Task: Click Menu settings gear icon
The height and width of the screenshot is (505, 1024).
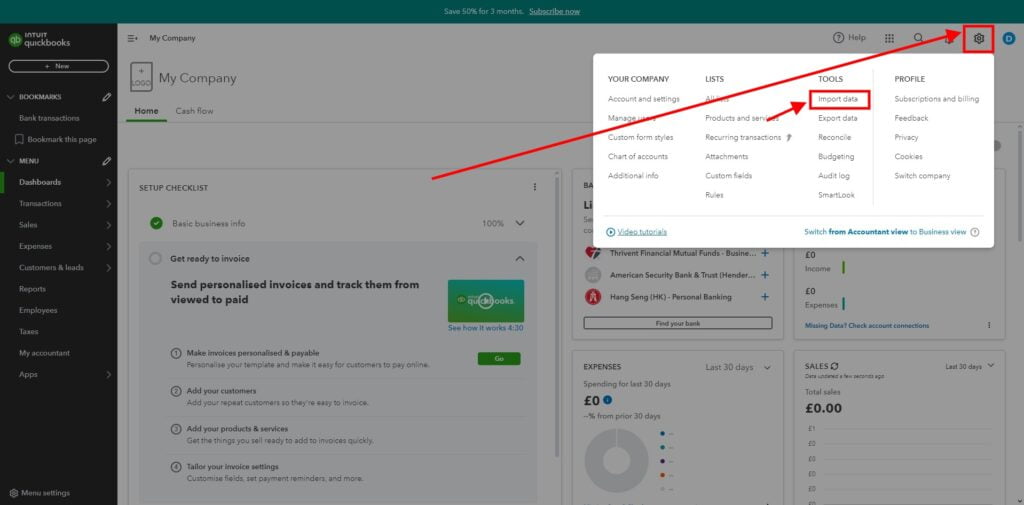Action: coord(14,493)
